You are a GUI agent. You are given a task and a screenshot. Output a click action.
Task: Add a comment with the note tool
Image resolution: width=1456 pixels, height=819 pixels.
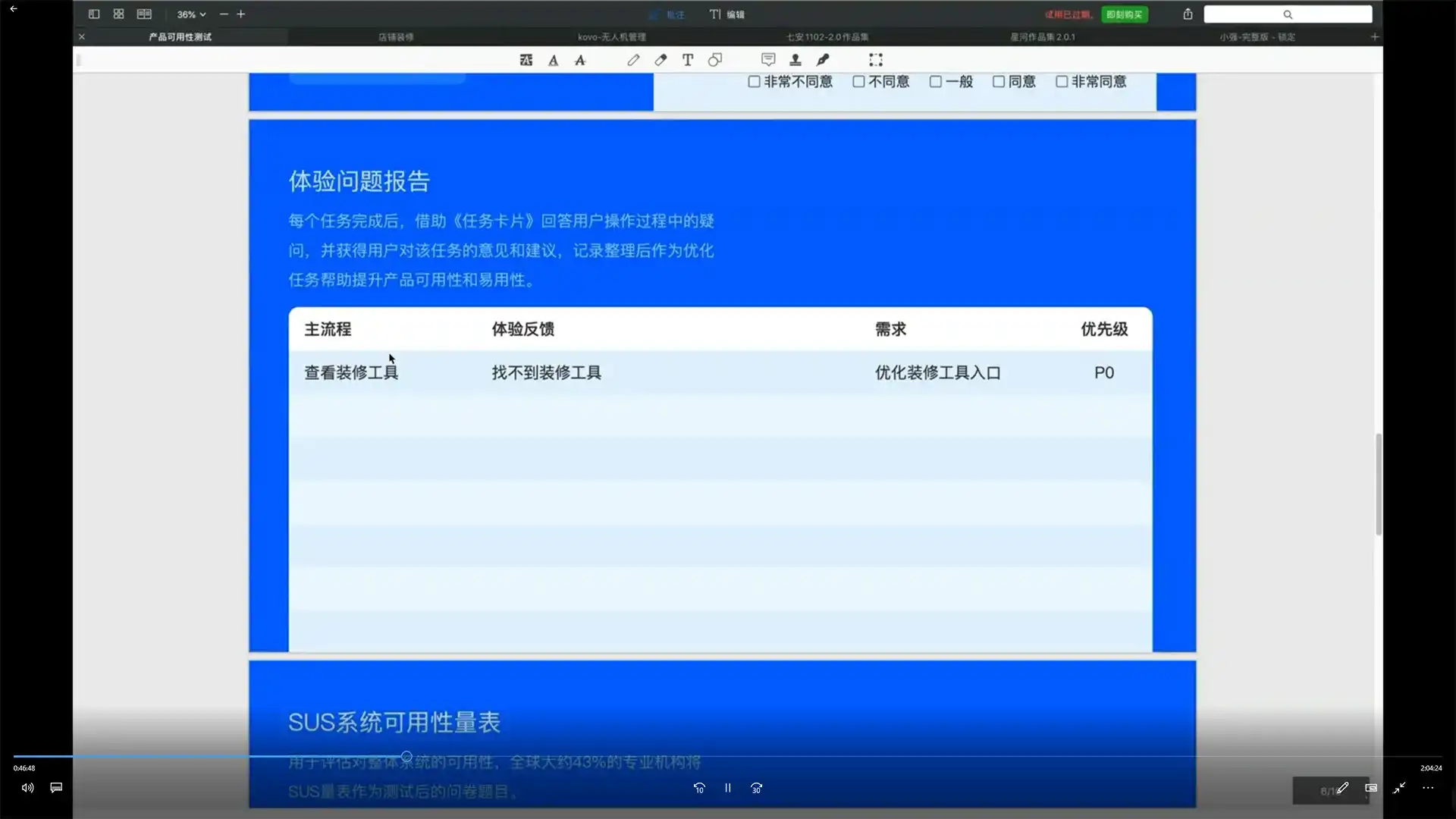pyautogui.click(x=768, y=60)
